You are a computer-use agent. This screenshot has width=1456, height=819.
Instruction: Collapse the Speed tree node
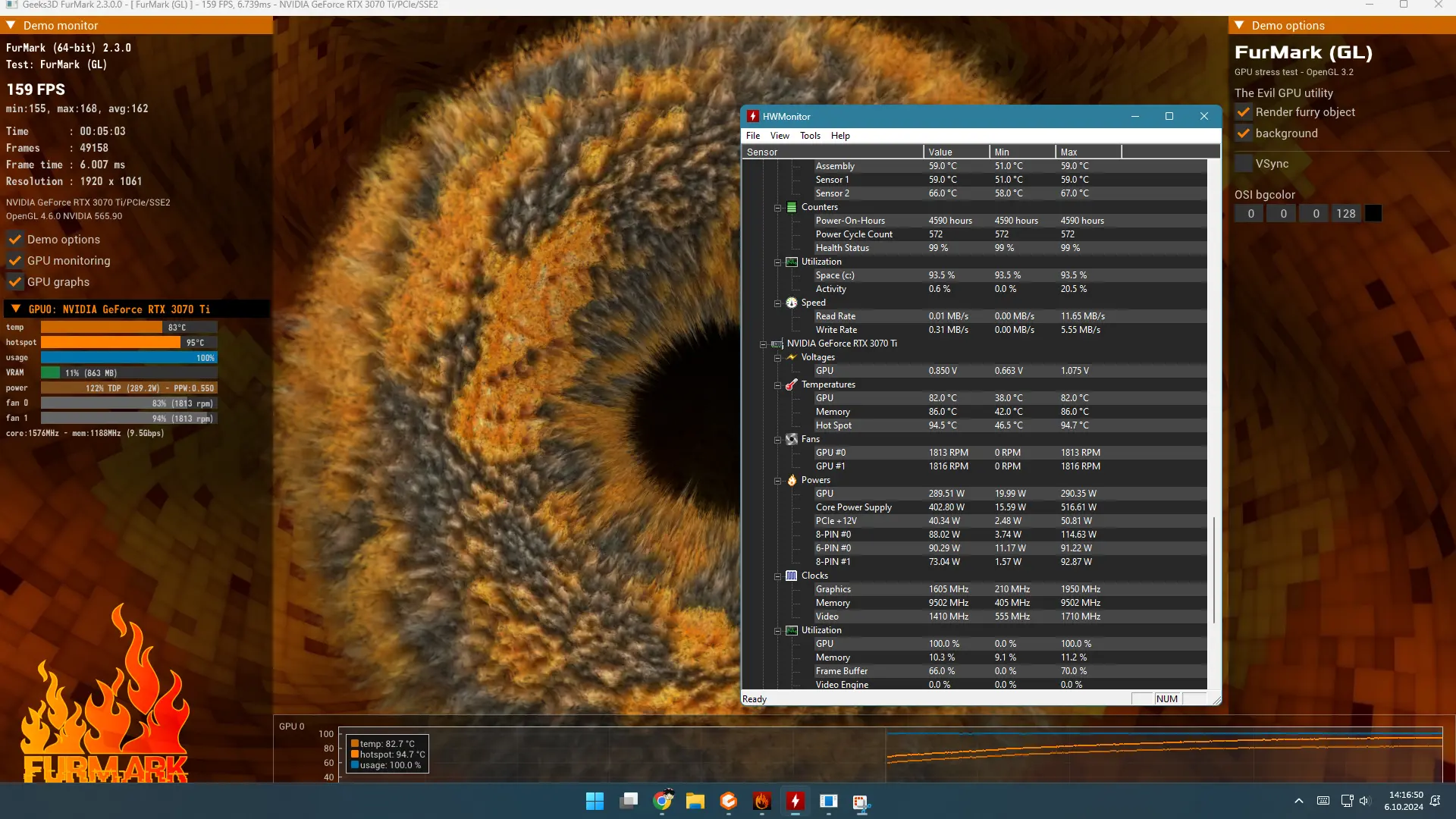point(777,303)
